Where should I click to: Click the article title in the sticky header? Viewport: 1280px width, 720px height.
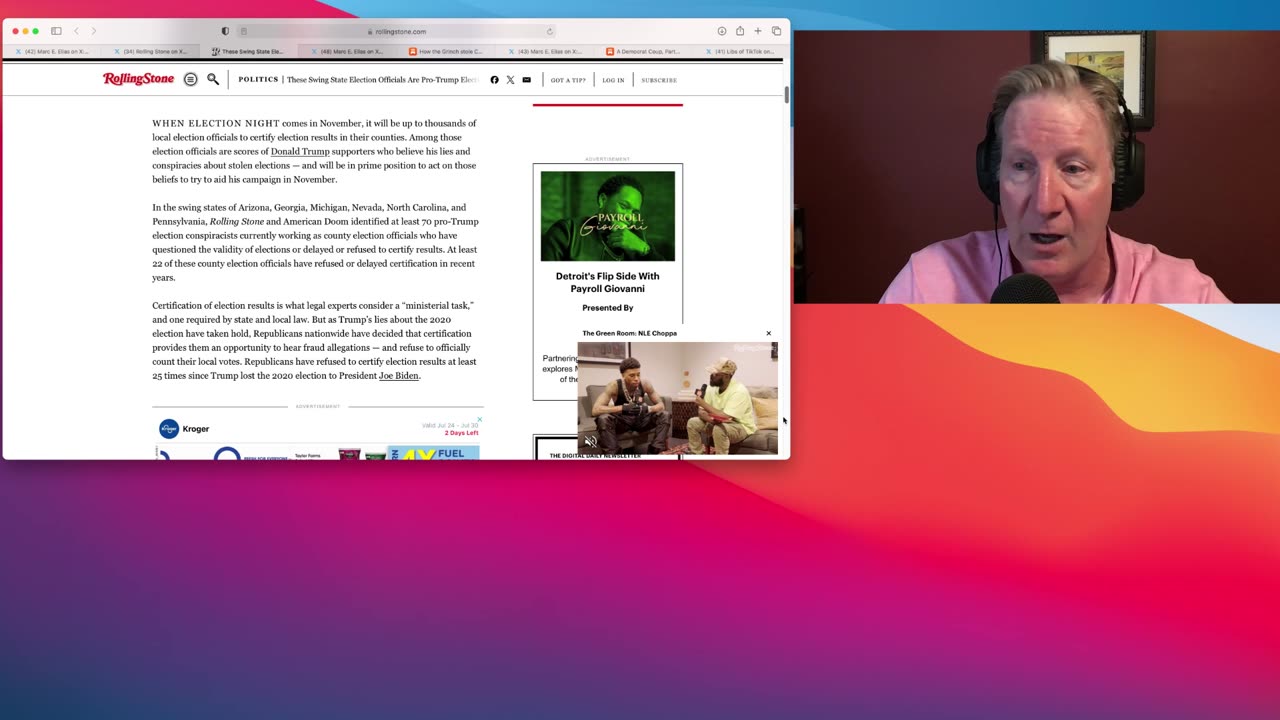point(382,79)
